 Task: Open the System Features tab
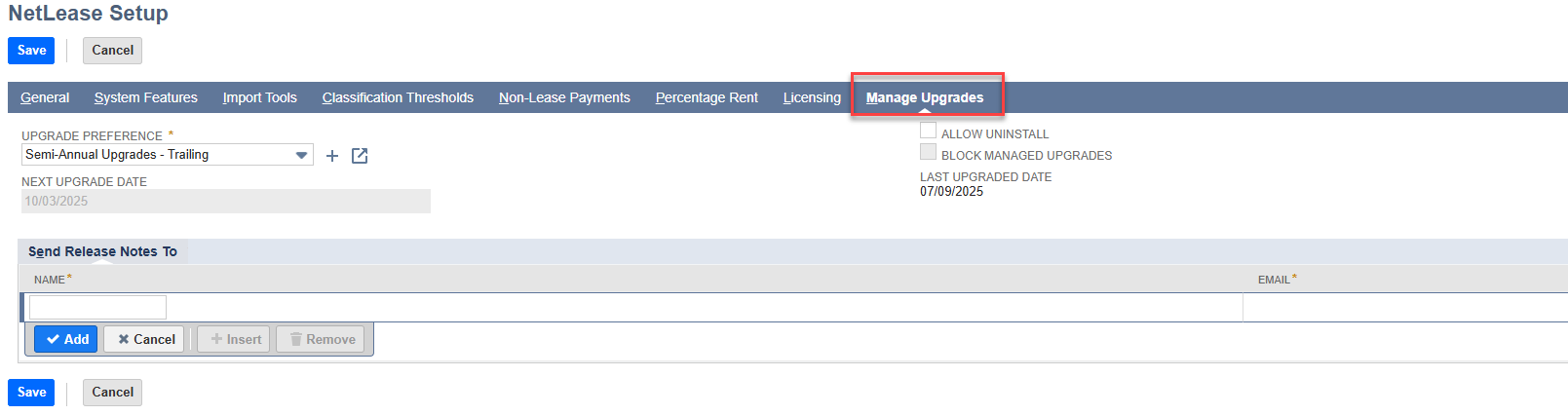click(146, 97)
